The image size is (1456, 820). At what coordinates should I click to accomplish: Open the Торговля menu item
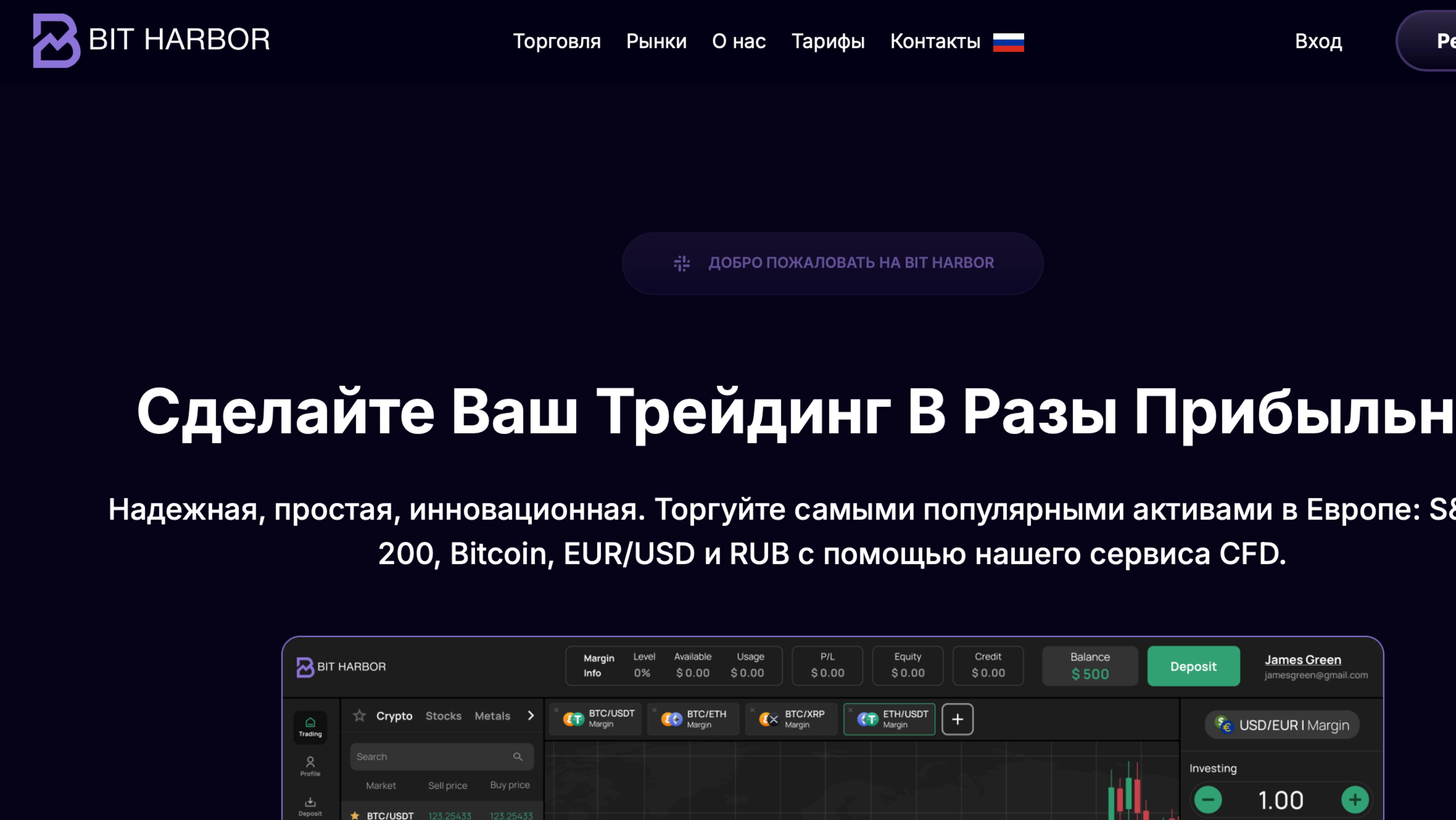(x=557, y=41)
